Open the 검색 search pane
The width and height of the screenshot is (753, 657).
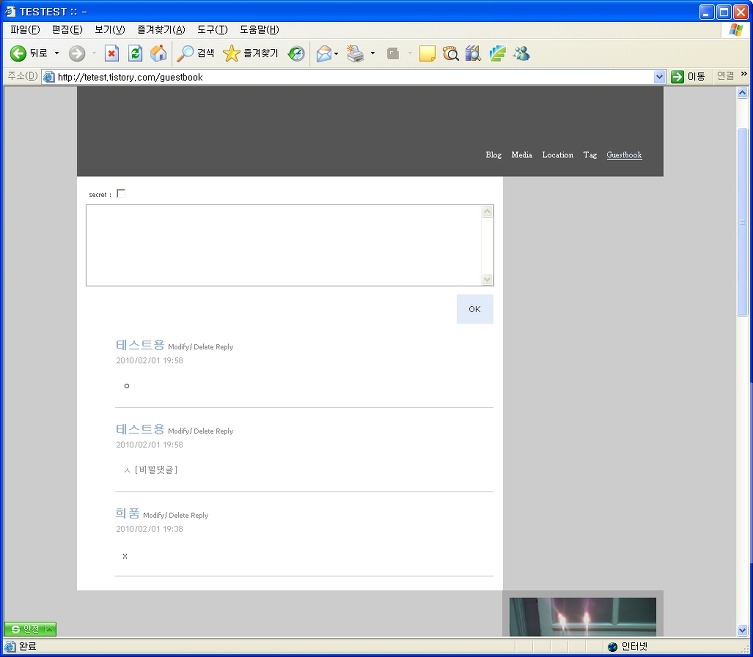tap(195, 53)
